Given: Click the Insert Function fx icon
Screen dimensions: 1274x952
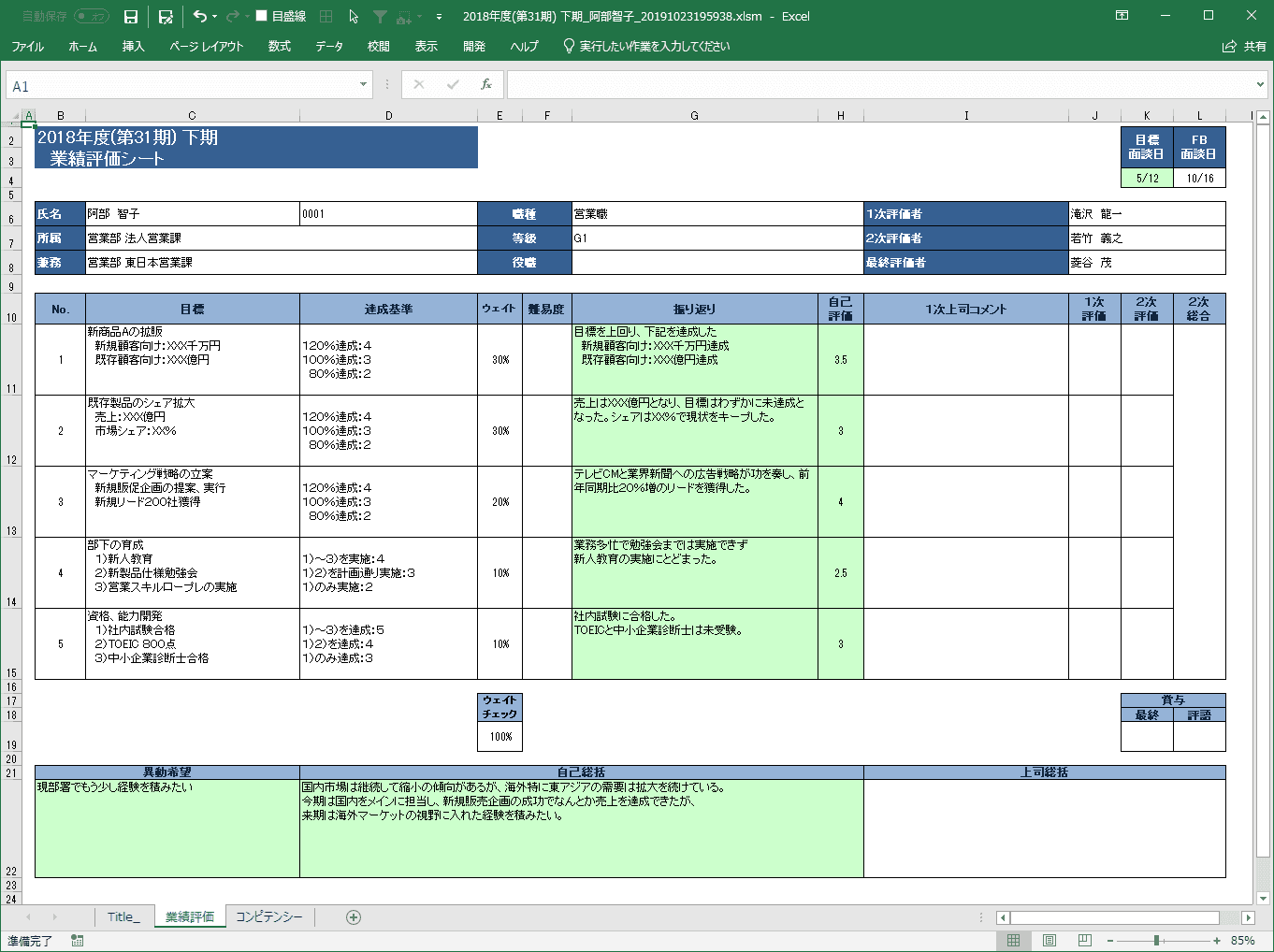Looking at the screenshot, I should 485,85.
